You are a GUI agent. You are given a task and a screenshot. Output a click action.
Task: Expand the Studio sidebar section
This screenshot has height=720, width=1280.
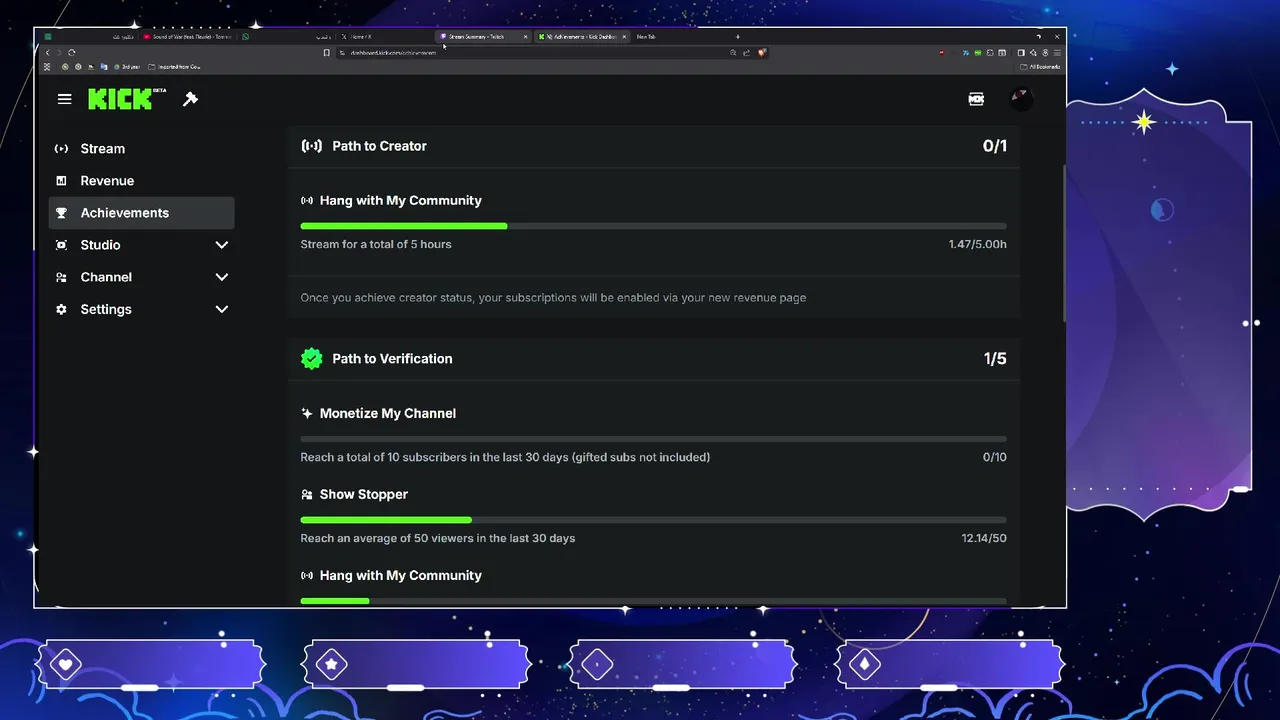(222, 245)
